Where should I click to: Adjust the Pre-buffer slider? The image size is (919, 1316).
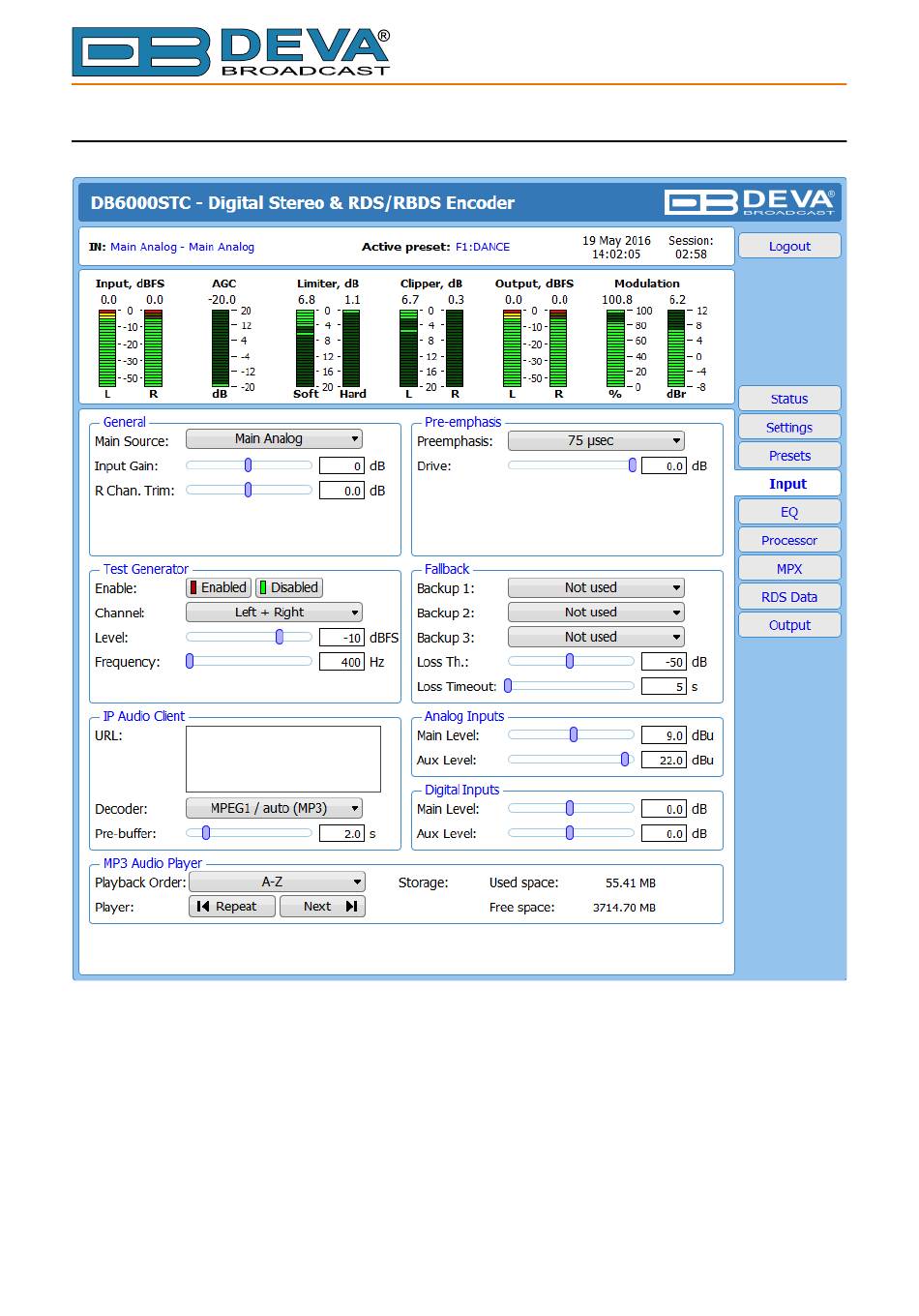(249, 833)
